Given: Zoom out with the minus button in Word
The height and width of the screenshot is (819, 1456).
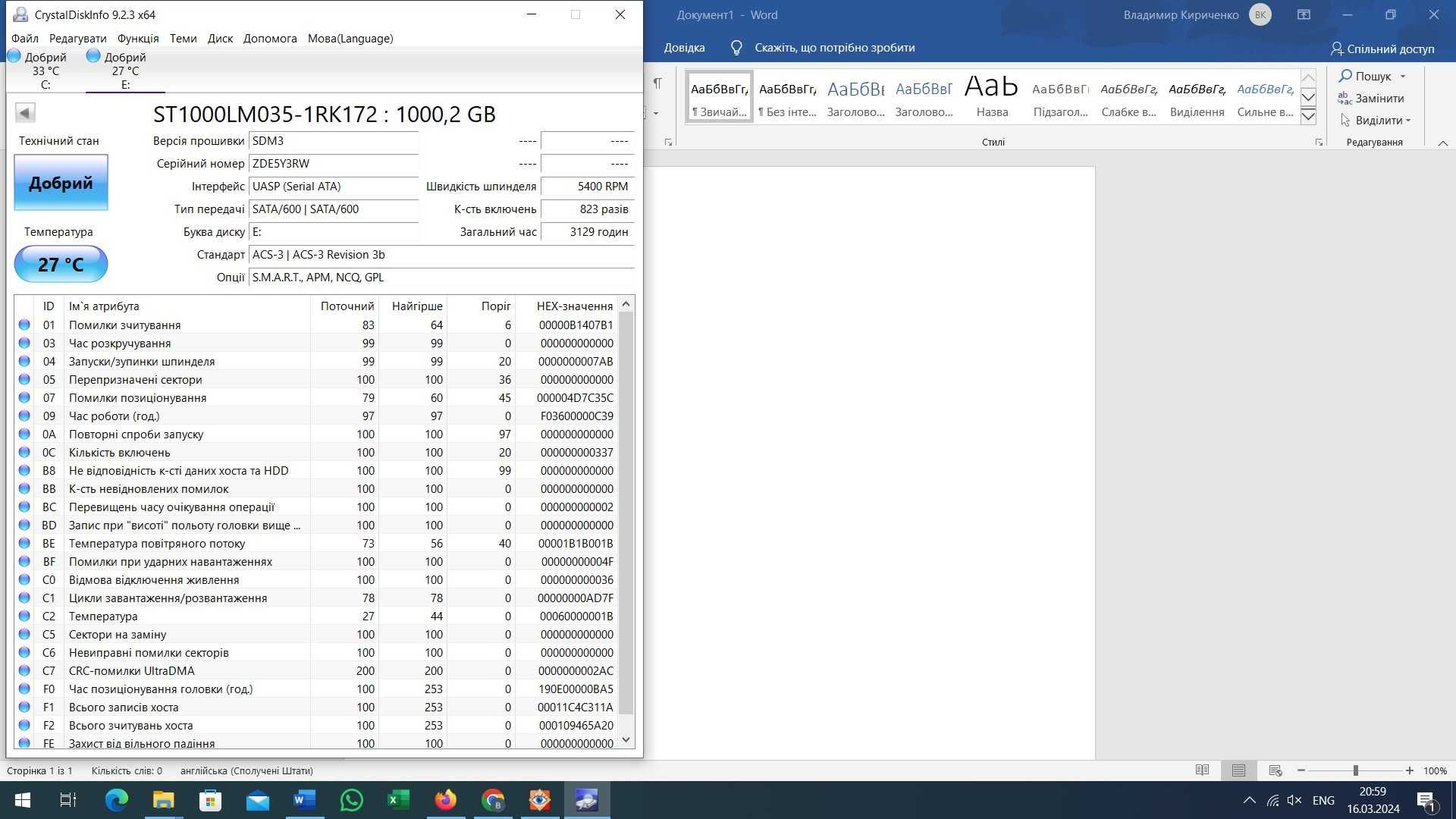Looking at the screenshot, I should 1301,770.
